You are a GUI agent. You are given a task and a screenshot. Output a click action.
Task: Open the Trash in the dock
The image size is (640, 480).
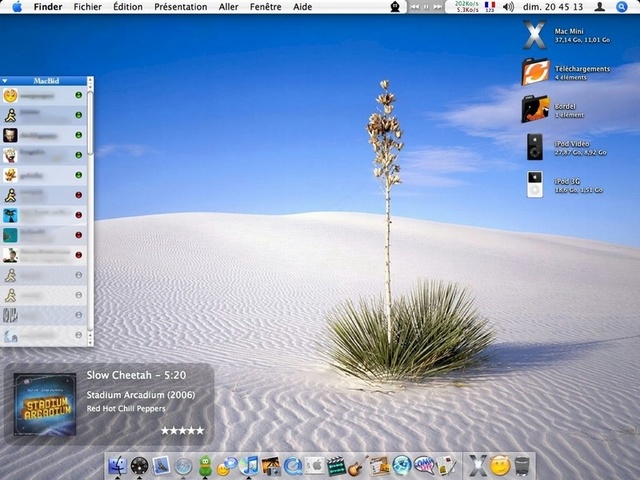[522, 466]
